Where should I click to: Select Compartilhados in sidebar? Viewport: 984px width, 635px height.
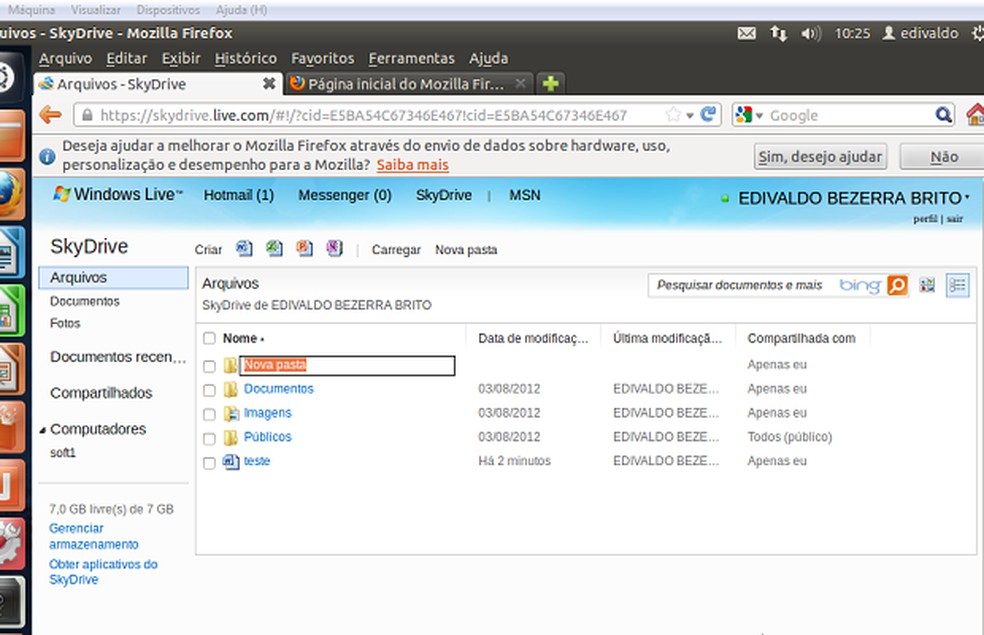pos(101,393)
